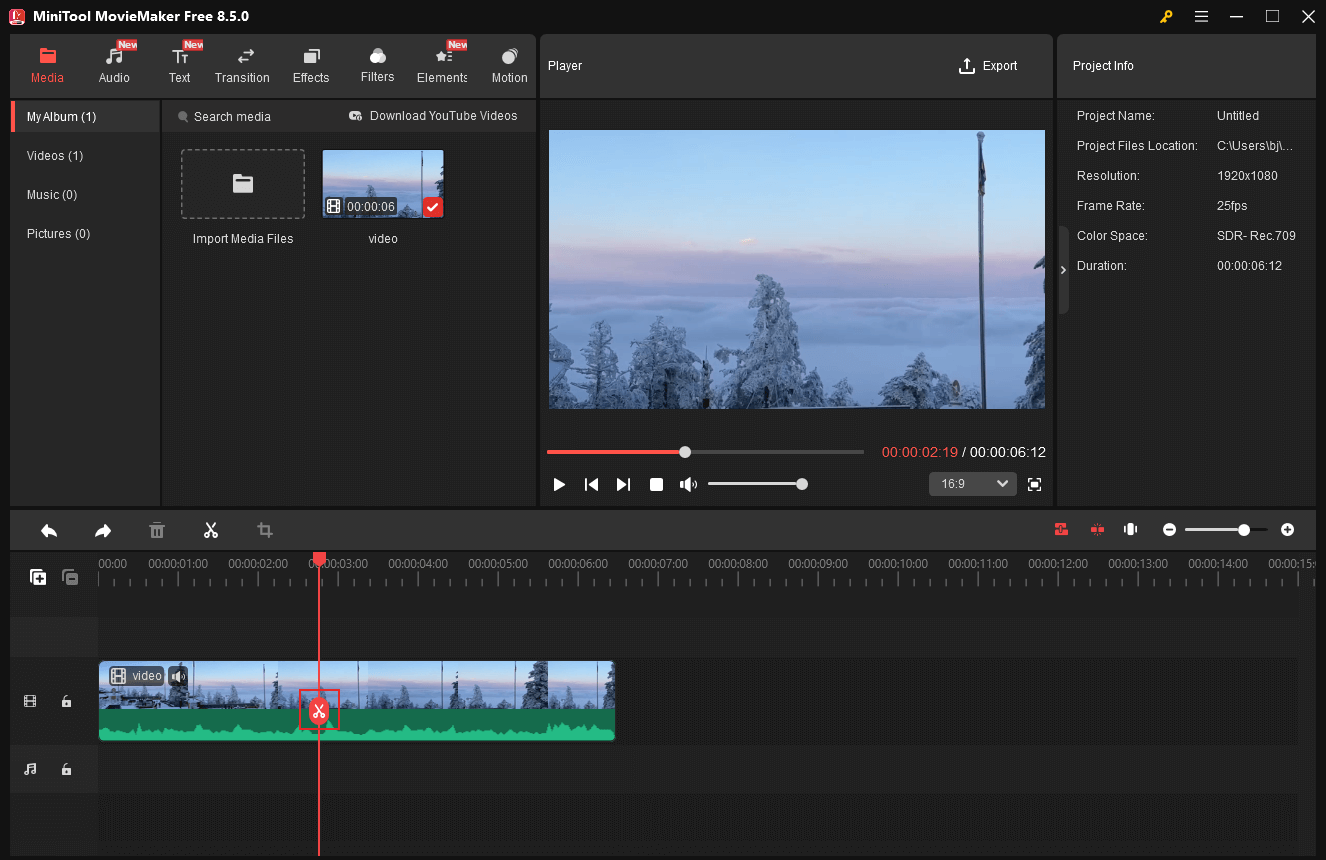
Task: Toggle the audio waveform display icon
Action: tap(1130, 529)
